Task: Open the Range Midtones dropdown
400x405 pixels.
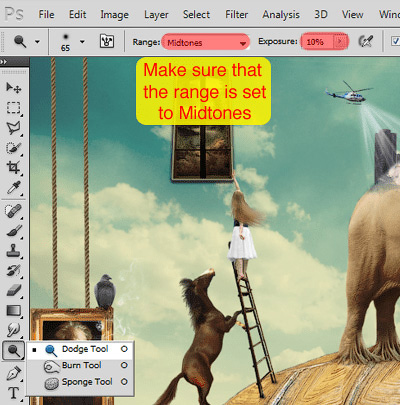Action: click(x=206, y=42)
